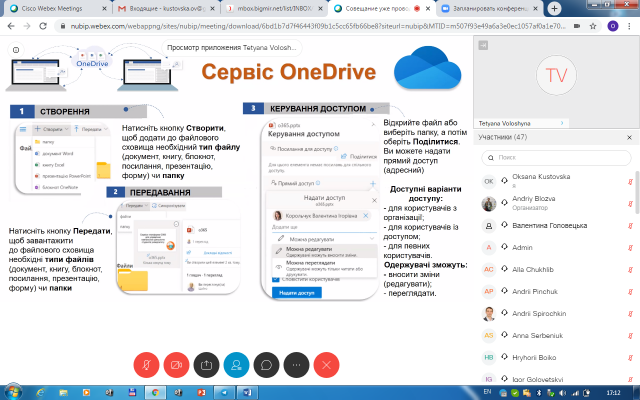Click the TV avatar video tile

click(556, 76)
